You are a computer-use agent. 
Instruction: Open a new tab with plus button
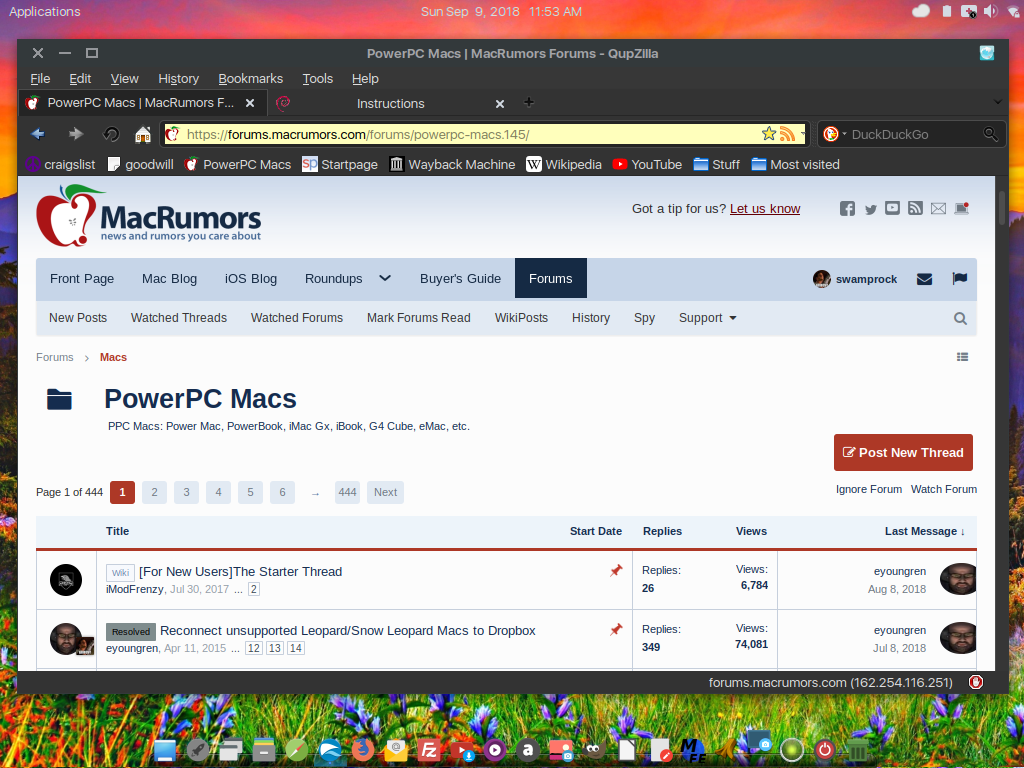coord(529,103)
